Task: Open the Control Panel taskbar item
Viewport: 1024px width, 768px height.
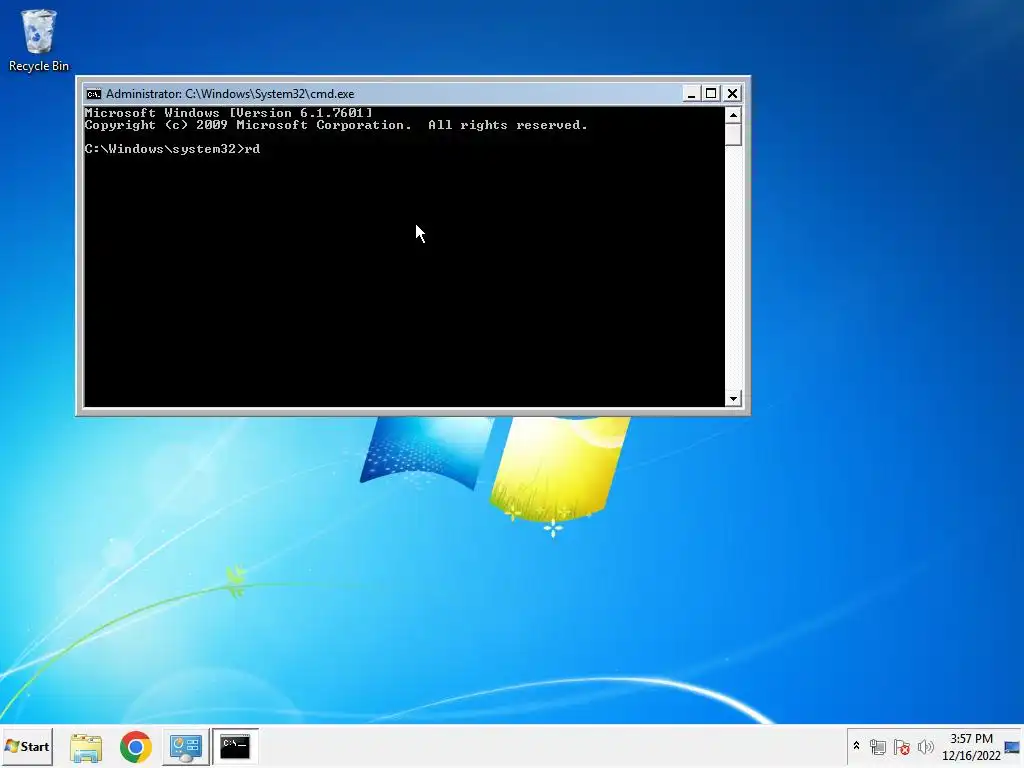Action: click(185, 747)
